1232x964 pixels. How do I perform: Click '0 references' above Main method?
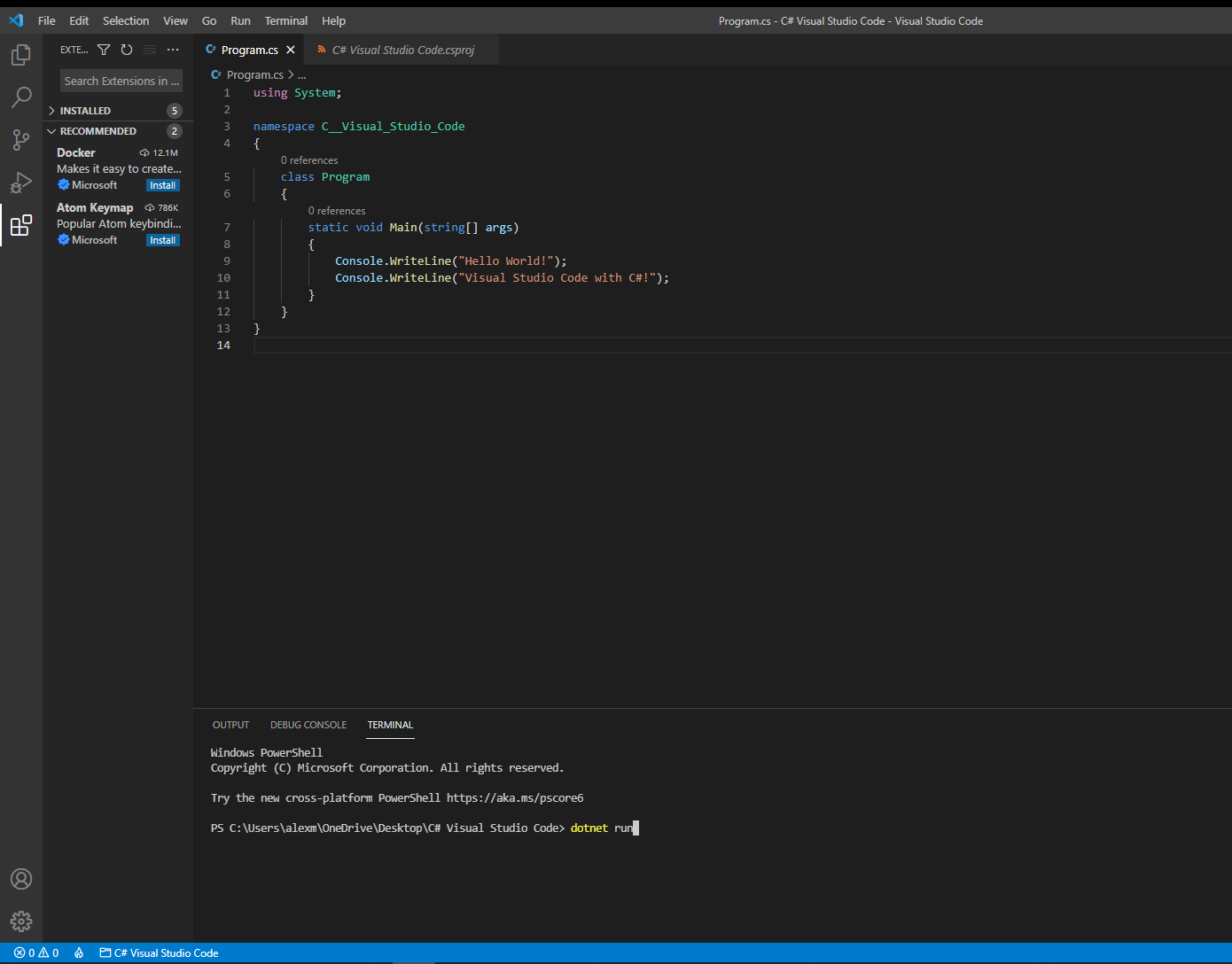337,211
